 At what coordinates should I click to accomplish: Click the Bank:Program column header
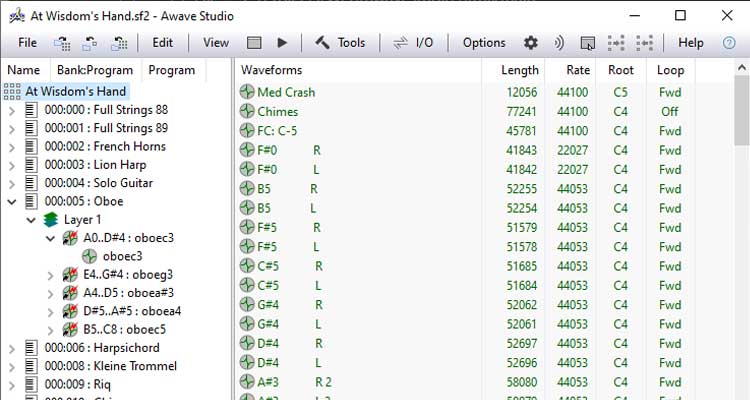[95, 70]
